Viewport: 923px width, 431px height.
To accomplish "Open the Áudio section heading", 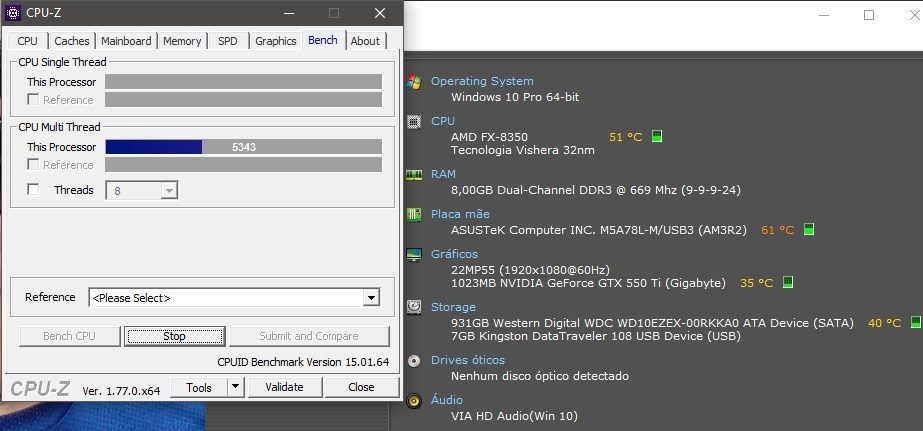I will (447, 400).
